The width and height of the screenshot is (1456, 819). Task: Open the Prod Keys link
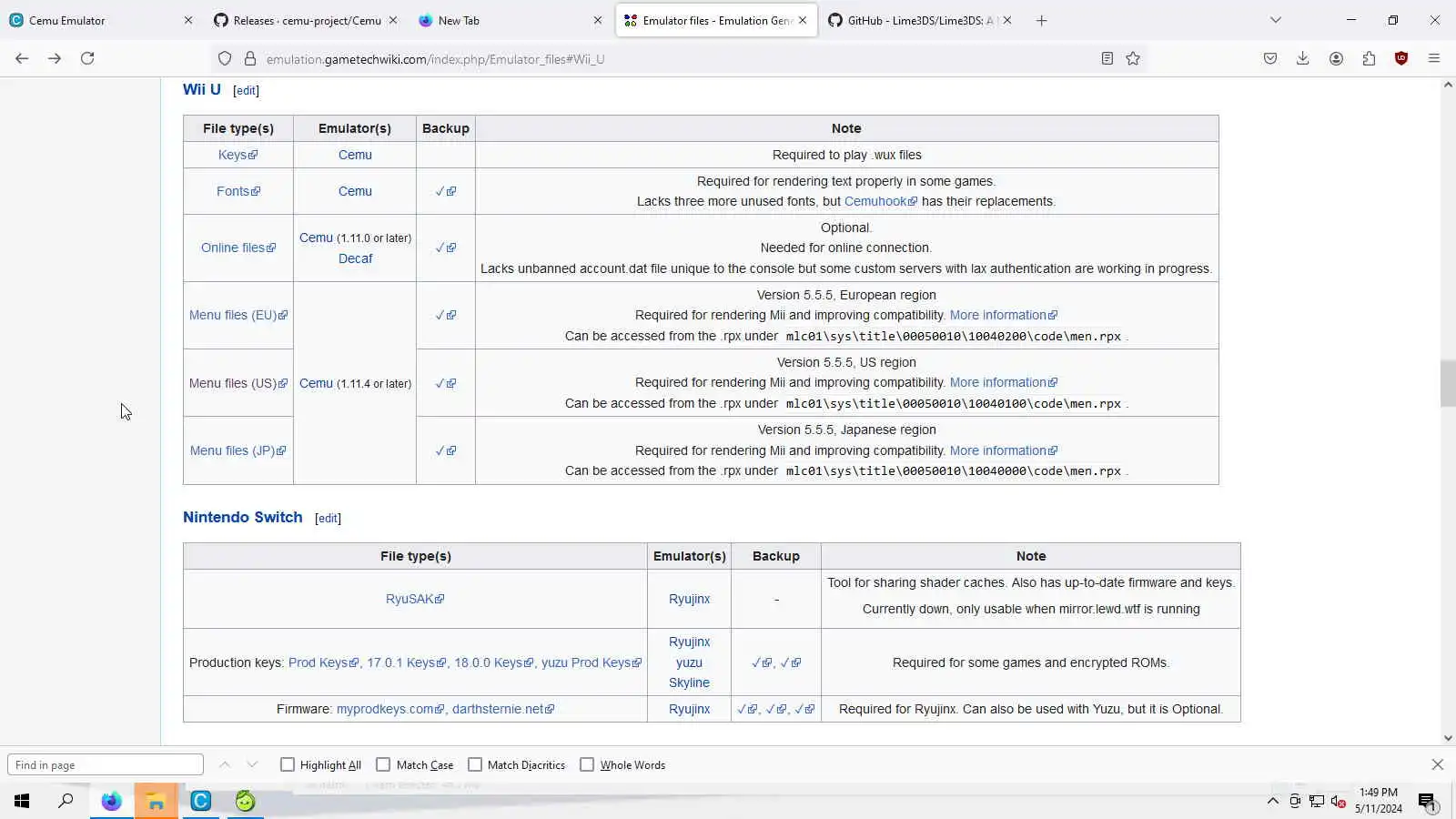[x=324, y=662]
